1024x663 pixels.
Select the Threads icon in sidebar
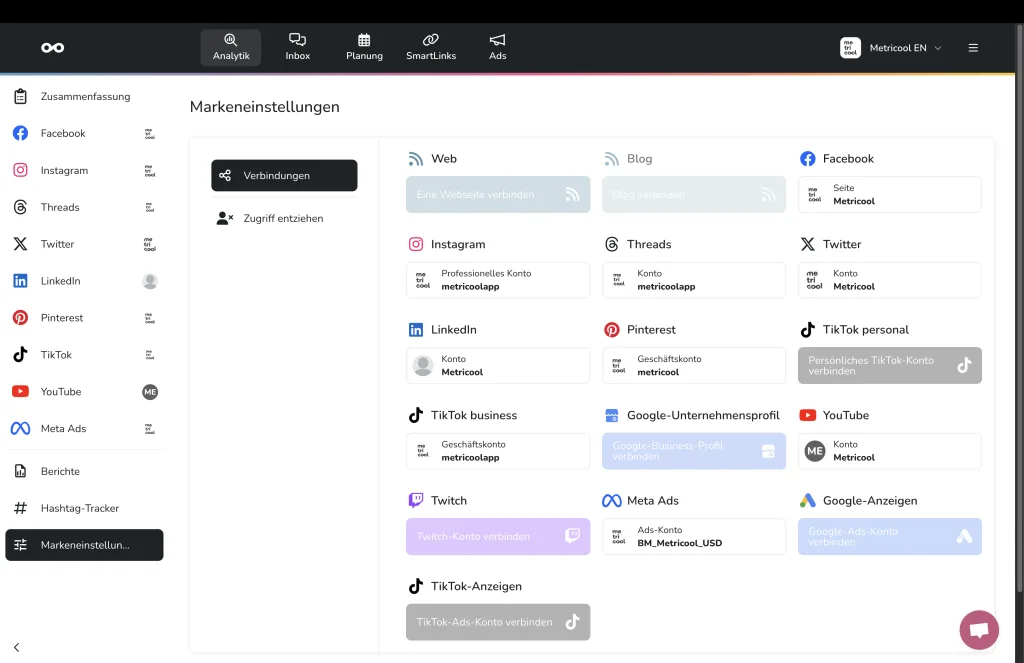[x=20, y=207]
